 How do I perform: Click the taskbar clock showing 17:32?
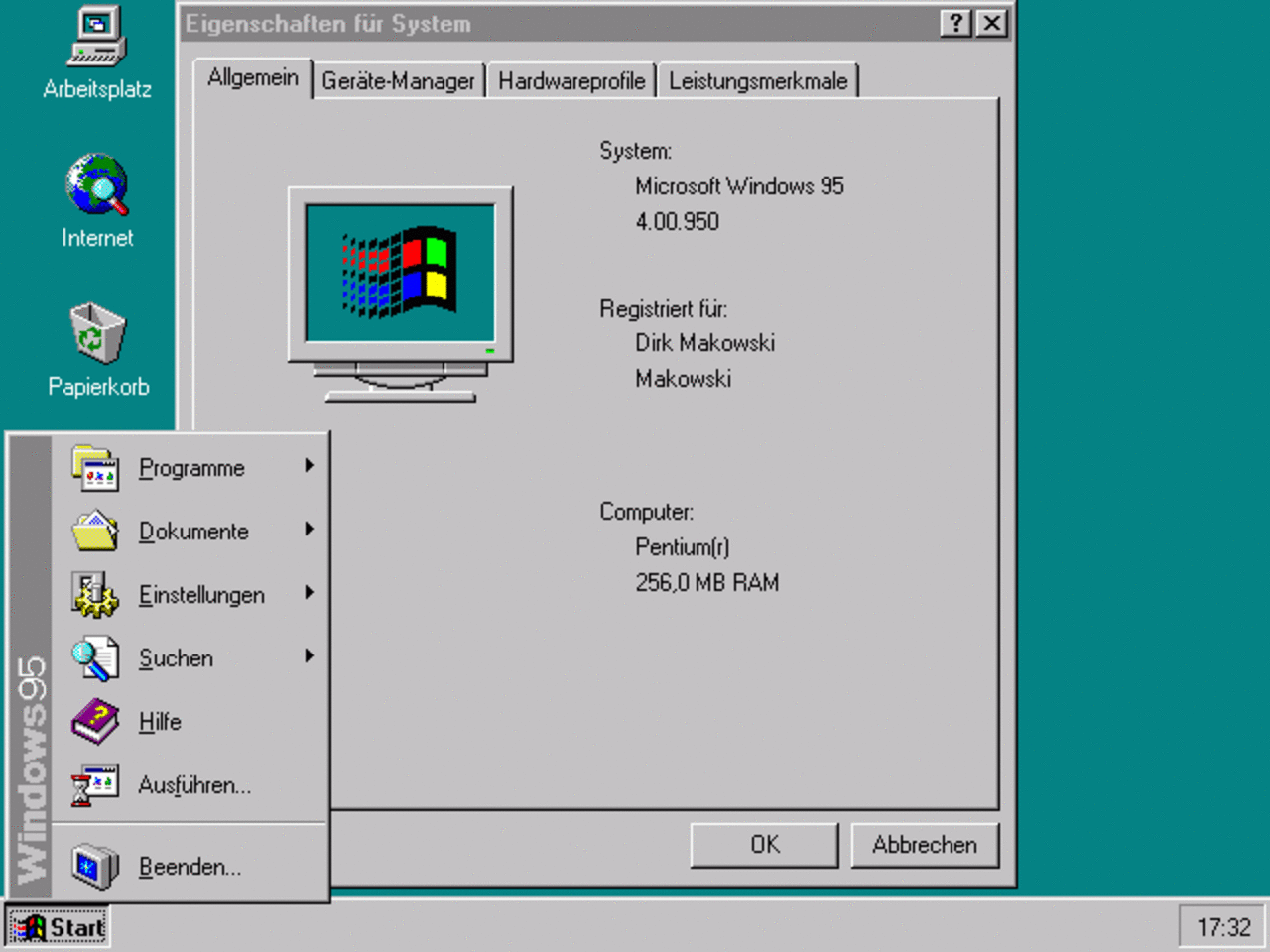(x=1223, y=927)
